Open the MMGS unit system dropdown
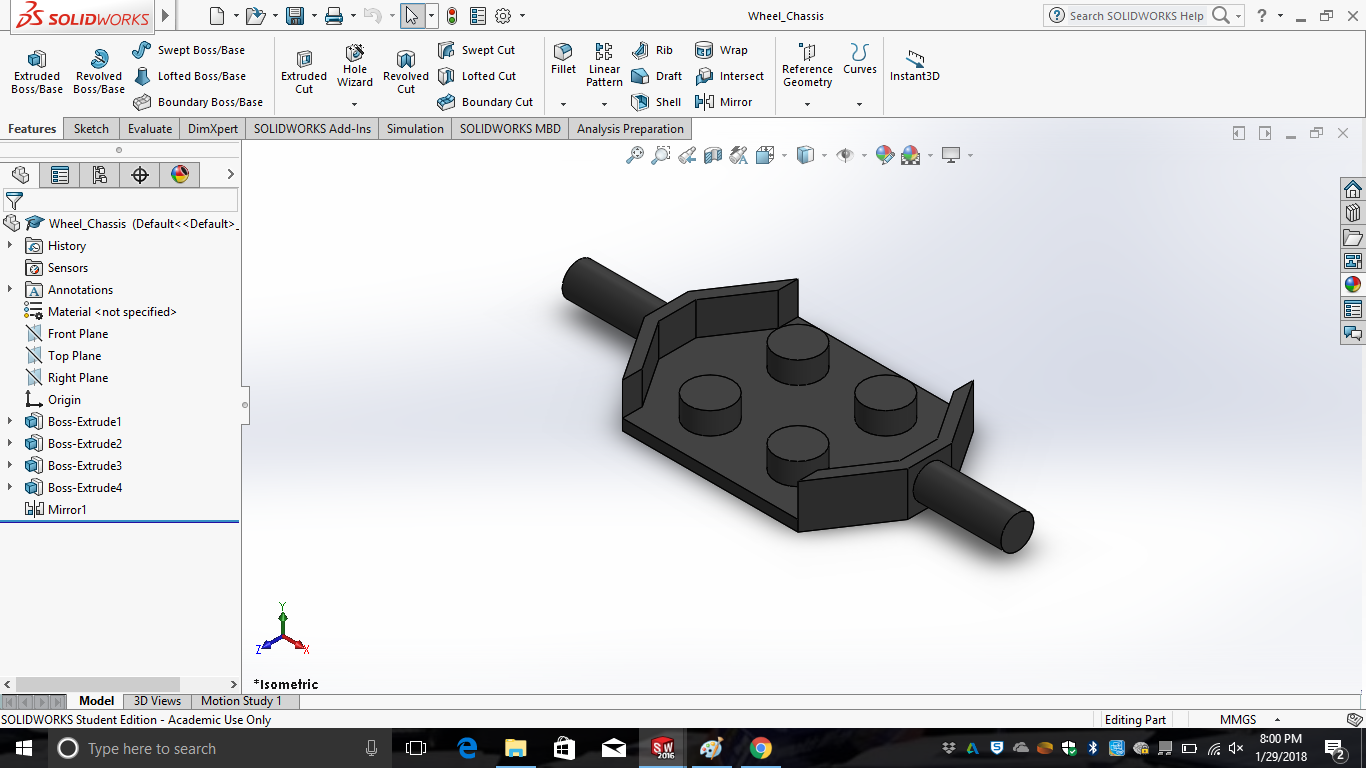This screenshot has width=1366, height=768. (x=1251, y=720)
